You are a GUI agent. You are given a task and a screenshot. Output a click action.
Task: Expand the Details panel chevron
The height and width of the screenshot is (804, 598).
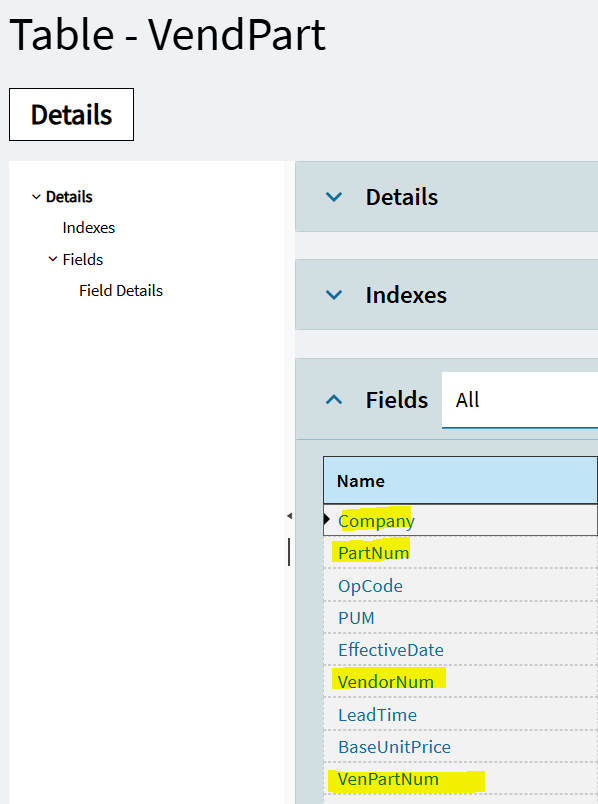334,197
